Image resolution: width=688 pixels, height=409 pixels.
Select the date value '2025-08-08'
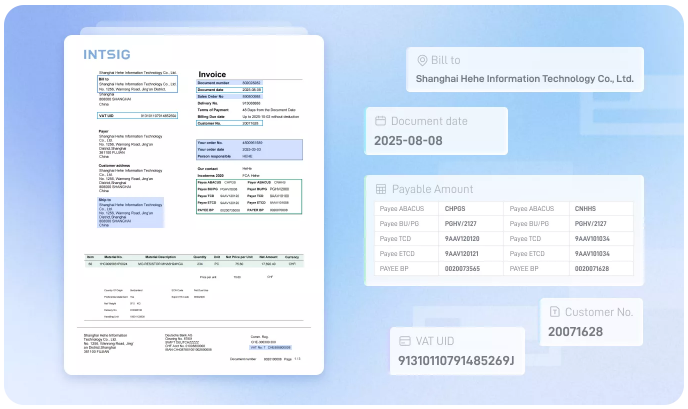(x=408, y=141)
